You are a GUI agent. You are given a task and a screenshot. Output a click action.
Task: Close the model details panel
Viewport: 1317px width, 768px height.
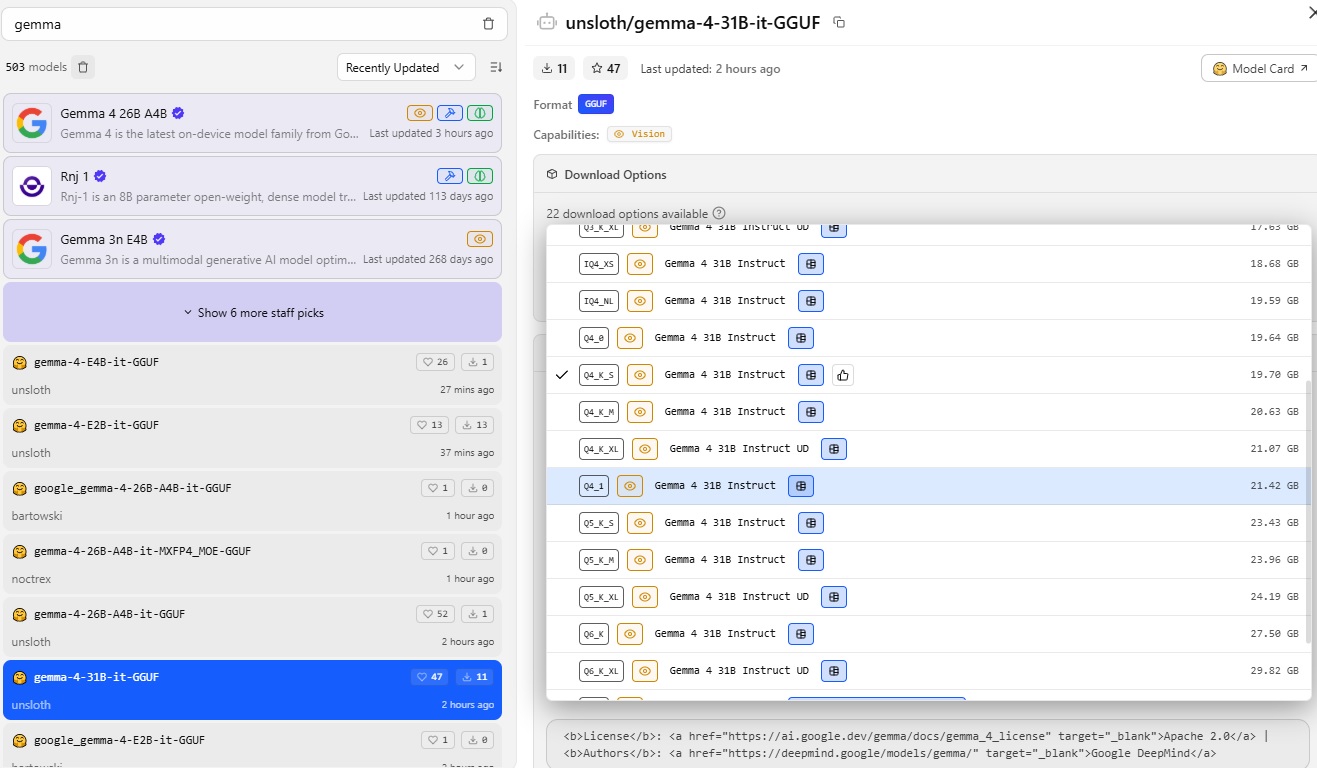tap(1311, 12)
